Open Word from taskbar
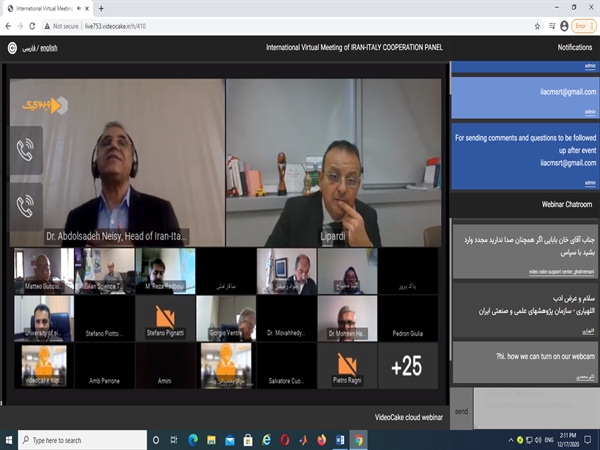Screen dimensions: 600x450 pyautogui.click(x=340, y=440)
